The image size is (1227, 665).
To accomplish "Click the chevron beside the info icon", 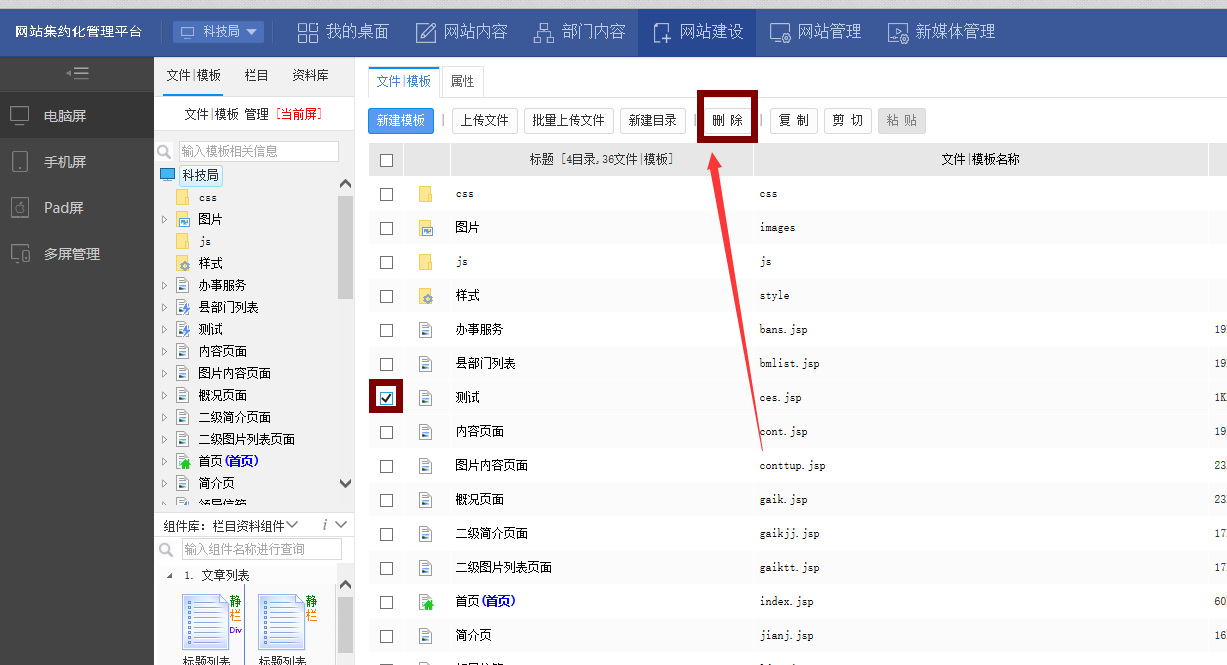I will coord(342,525).
